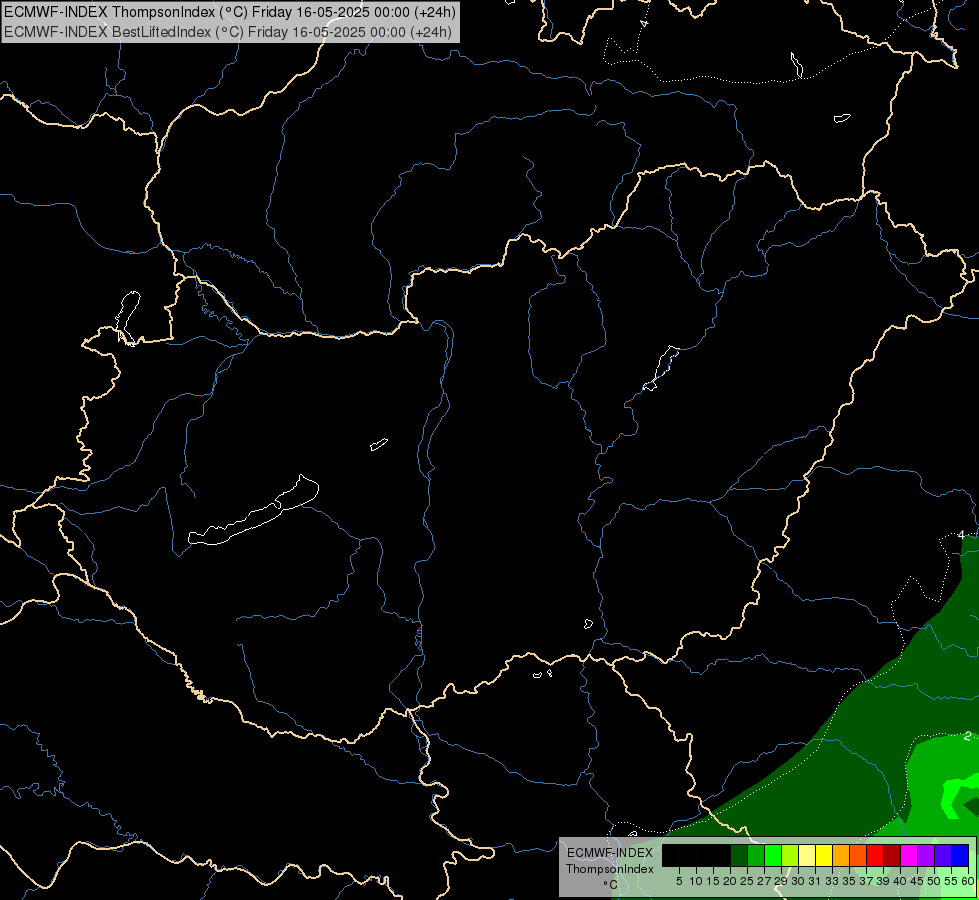Viewport: 979px width, 900px height.
Task: Click the legend tick label 29
Action: (x=781, y=881)
